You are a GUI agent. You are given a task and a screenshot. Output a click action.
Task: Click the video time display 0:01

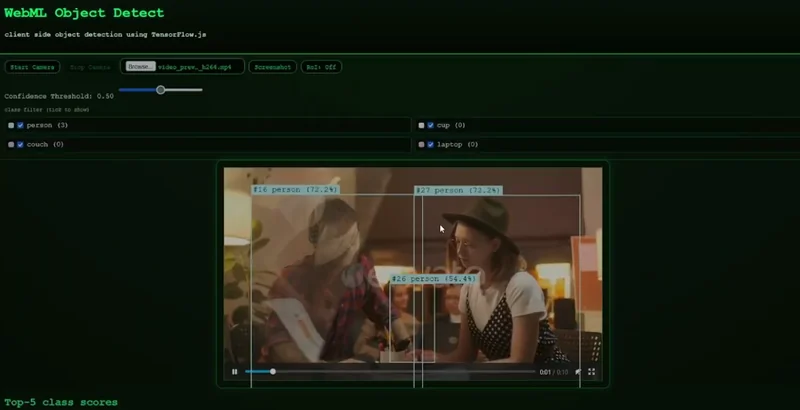click(x=545, y=372)
